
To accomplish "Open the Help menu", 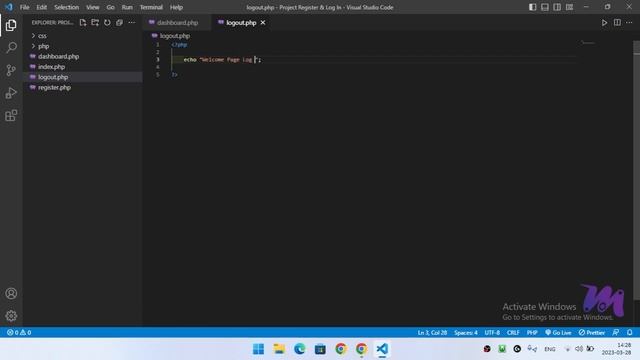I will (176, 7).
